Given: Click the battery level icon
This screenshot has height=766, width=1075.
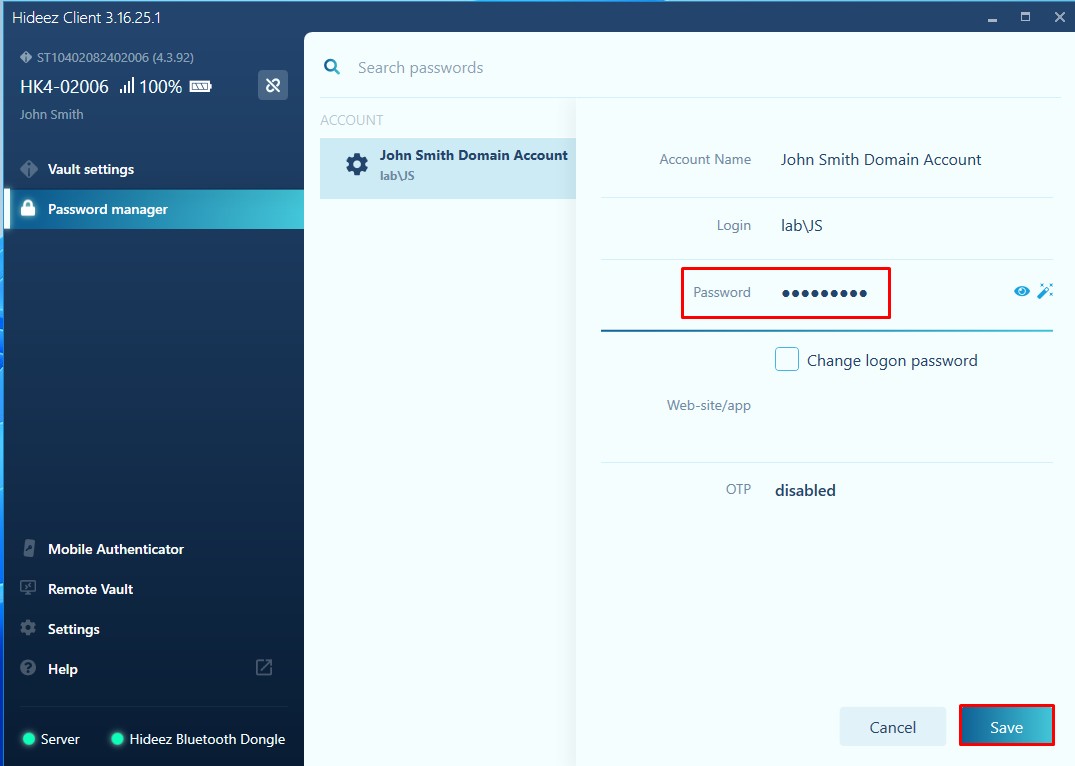Looking at the screenshot, I should click(x=201, y=87).
